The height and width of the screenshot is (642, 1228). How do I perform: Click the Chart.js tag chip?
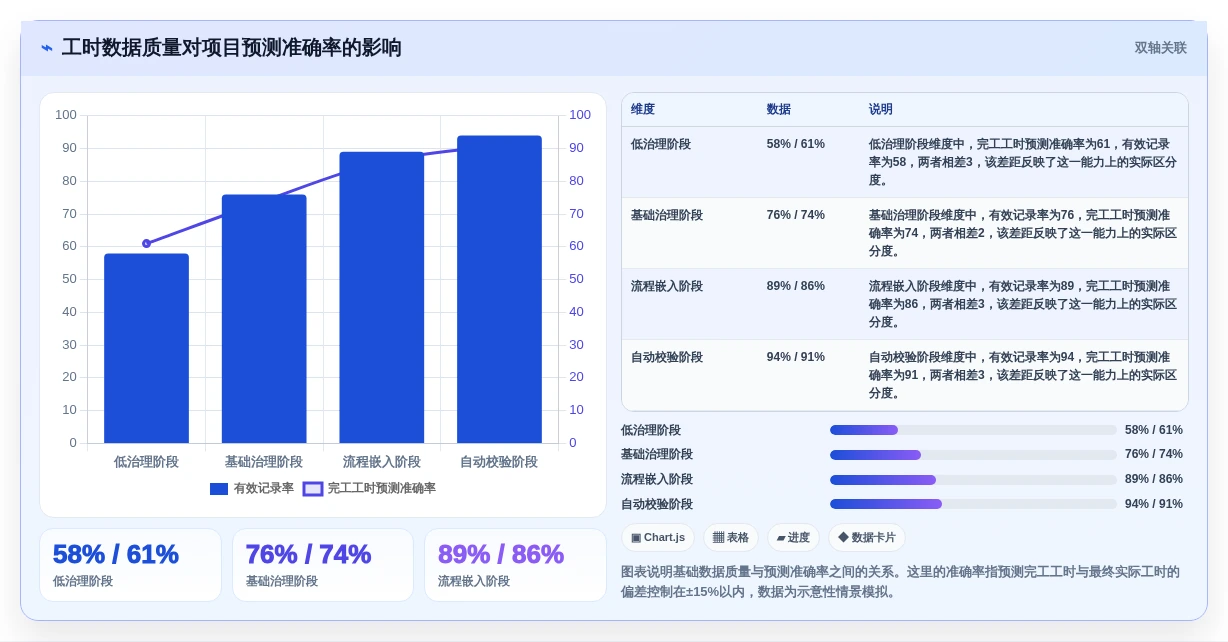coord(658,538)
